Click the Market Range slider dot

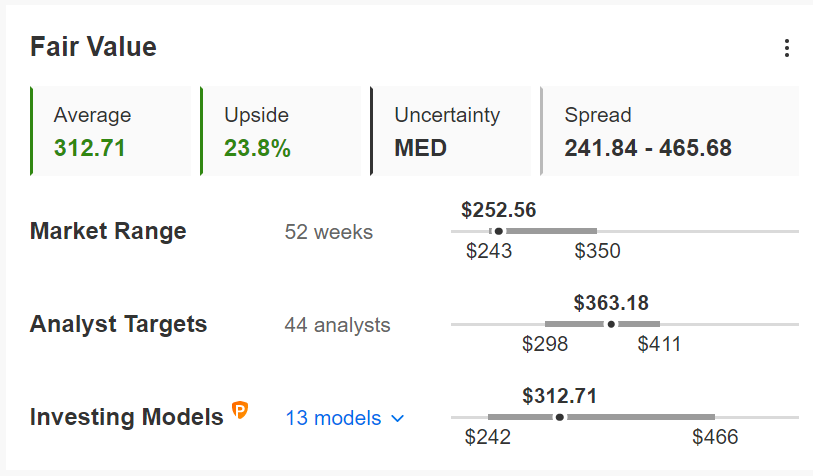[498, 231]
